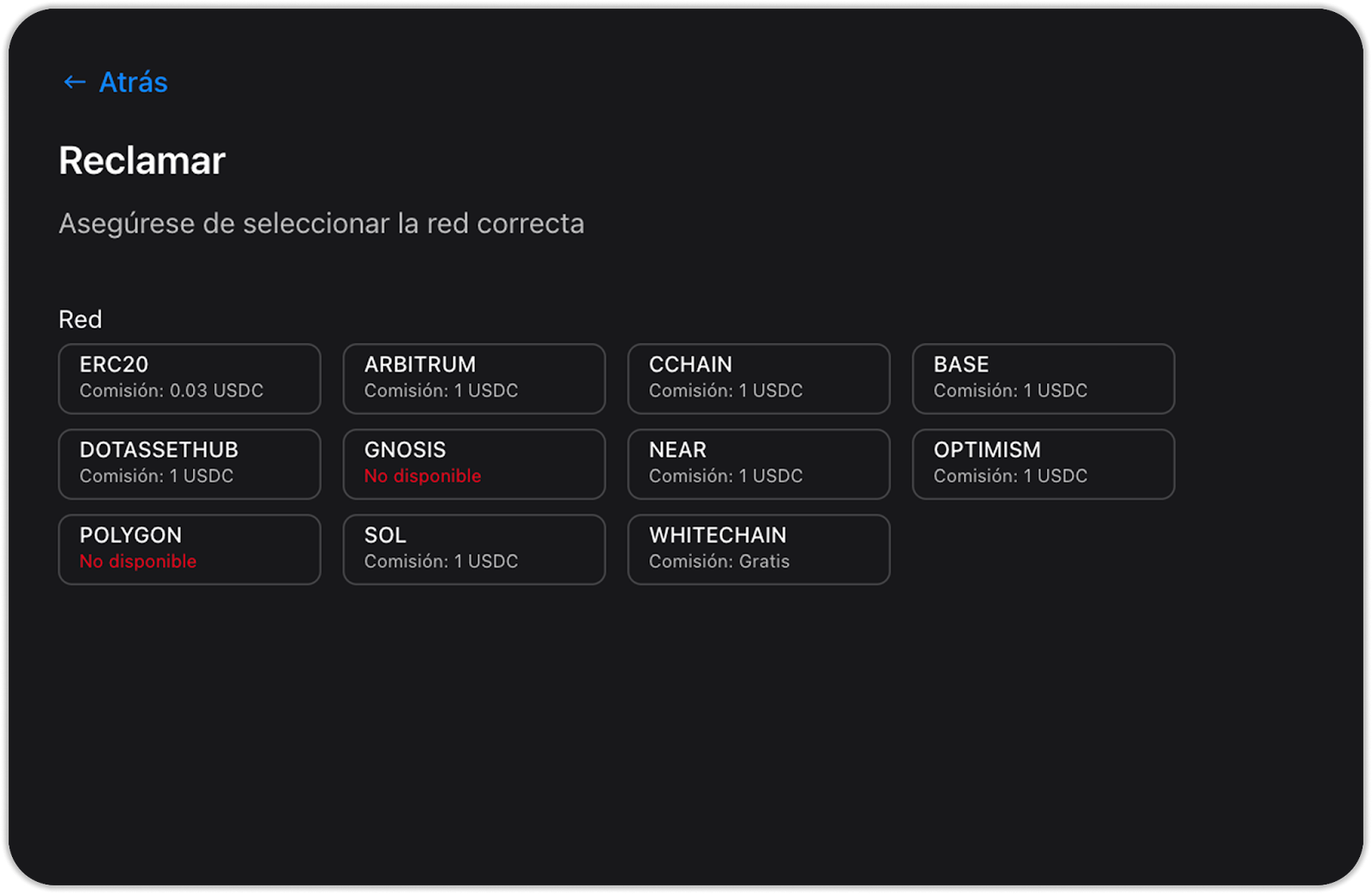The width and height of the screenshot is (1372, 894).
Task: Click the 'Red' section label
Action: (80, 320)
